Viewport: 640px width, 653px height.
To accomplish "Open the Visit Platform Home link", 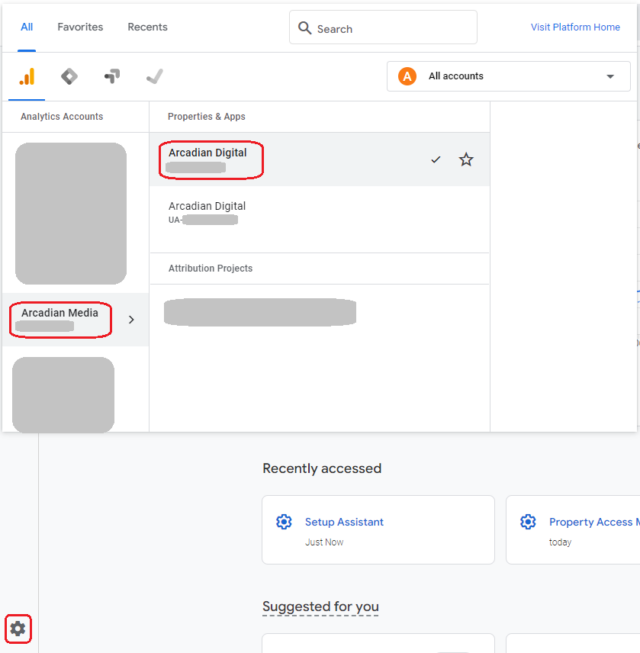I will coord(575,27).
